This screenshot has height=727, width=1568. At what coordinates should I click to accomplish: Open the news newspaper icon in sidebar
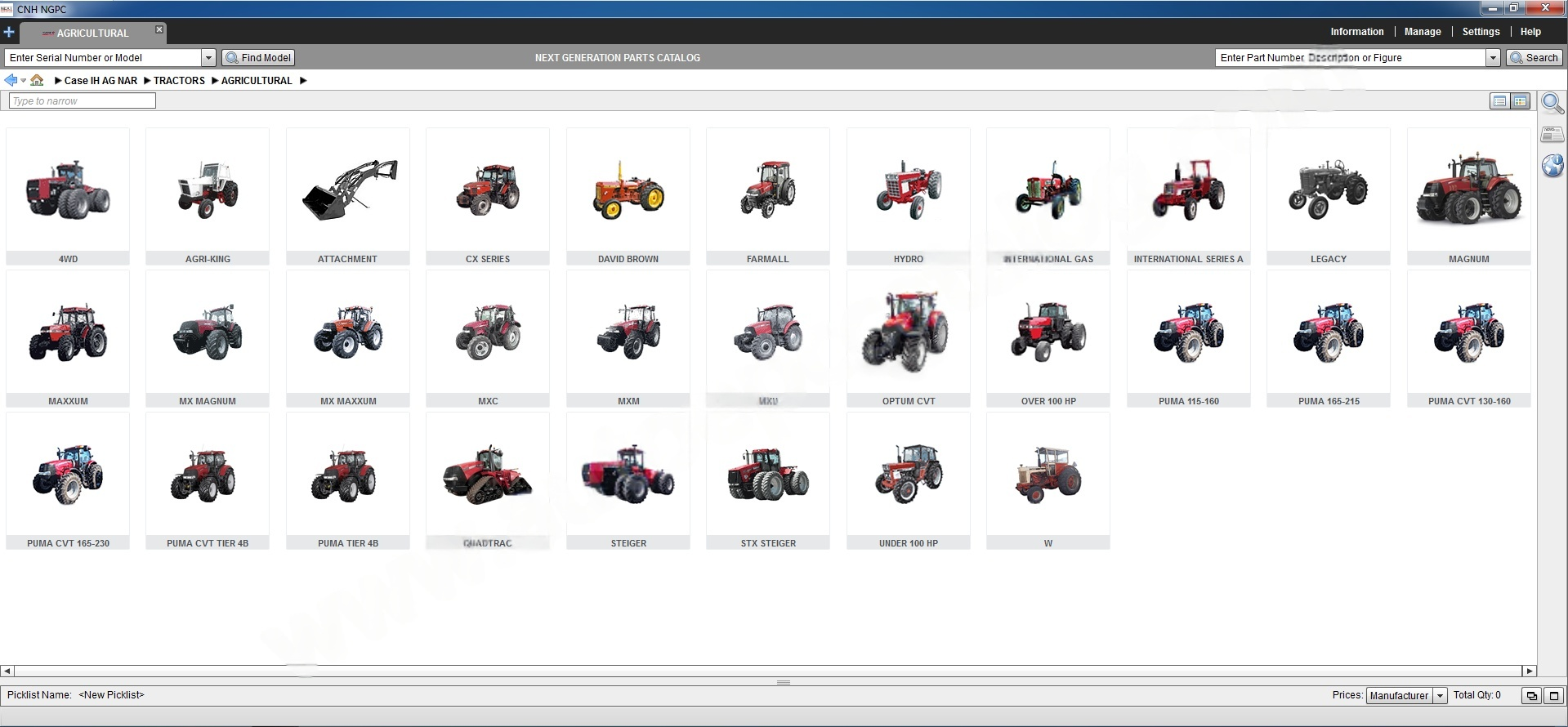[x=1552, y=135]
